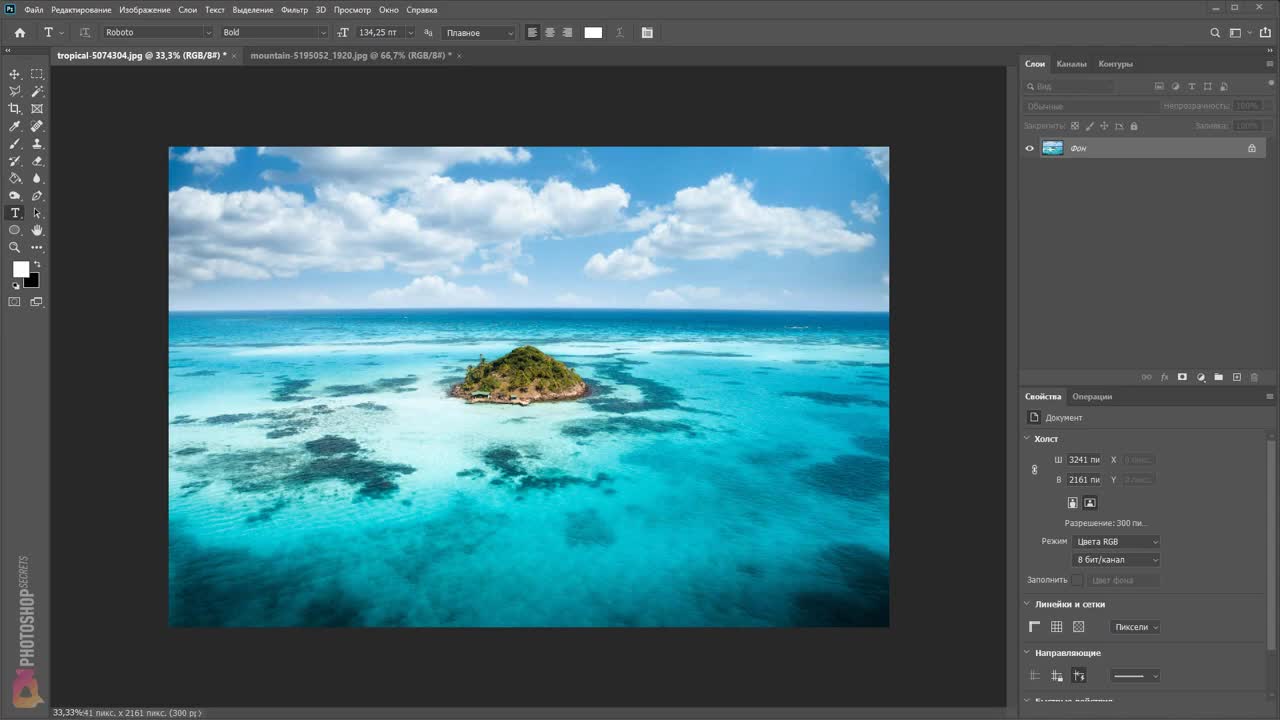Screen dimensions: 1280x720
Task: Click the center text alignment icon
Action: (x=549, y=32)
